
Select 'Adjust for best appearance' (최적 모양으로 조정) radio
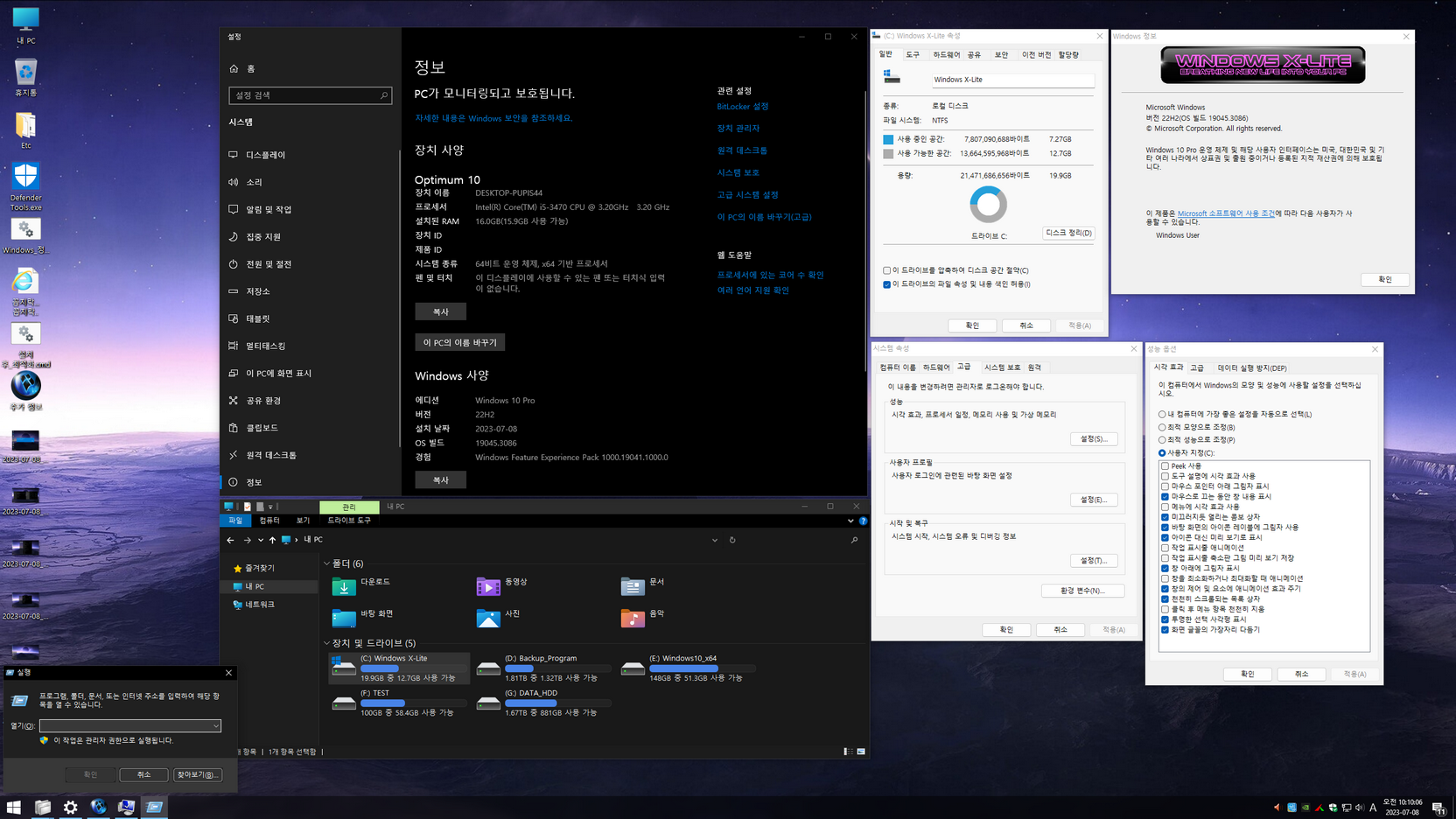point(1162,427)
